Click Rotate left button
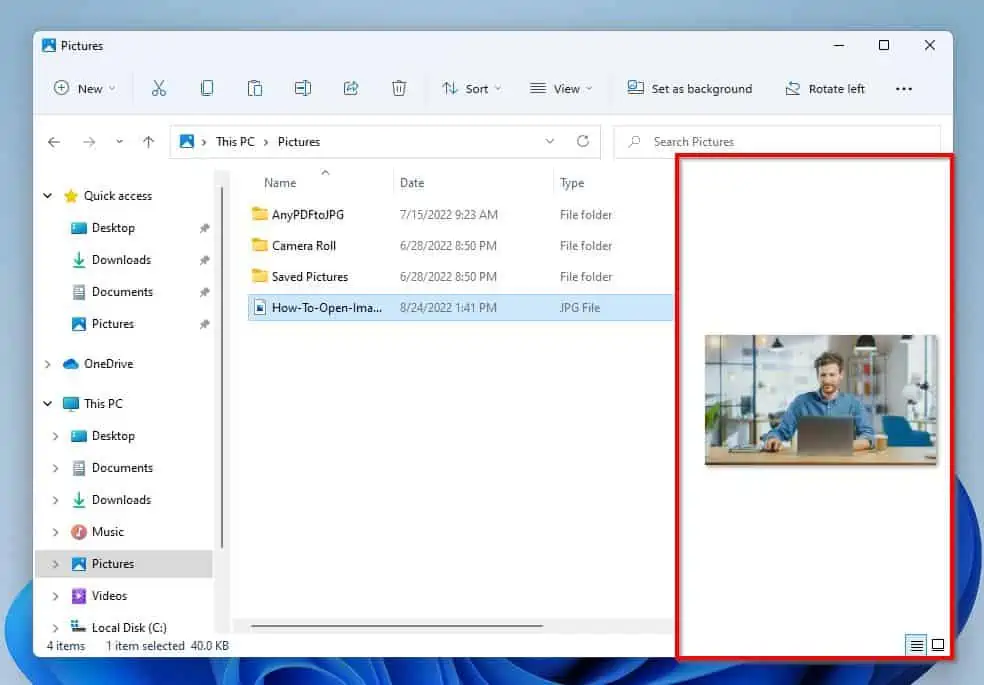Image resolution: width=984 pixels, height=685 pixels. point(825,88)
